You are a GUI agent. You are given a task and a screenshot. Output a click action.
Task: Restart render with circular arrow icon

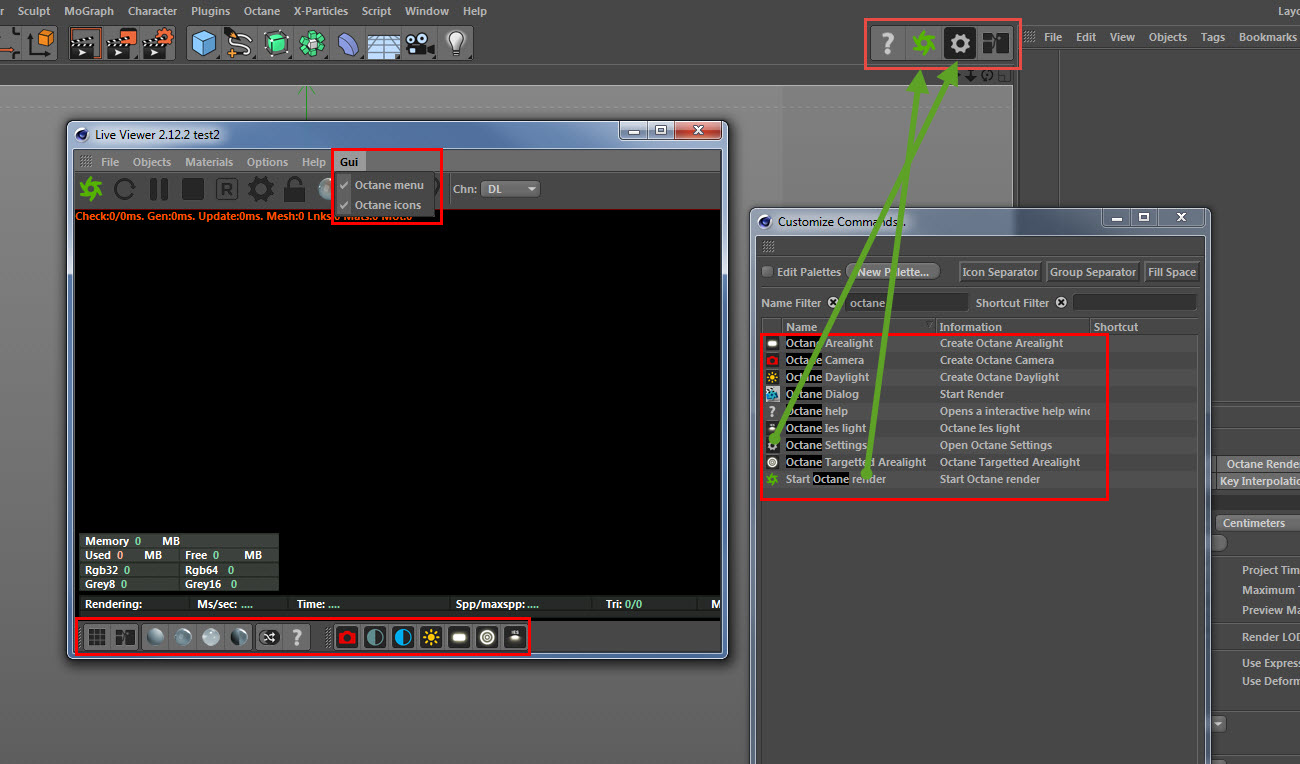click(125, 188)
